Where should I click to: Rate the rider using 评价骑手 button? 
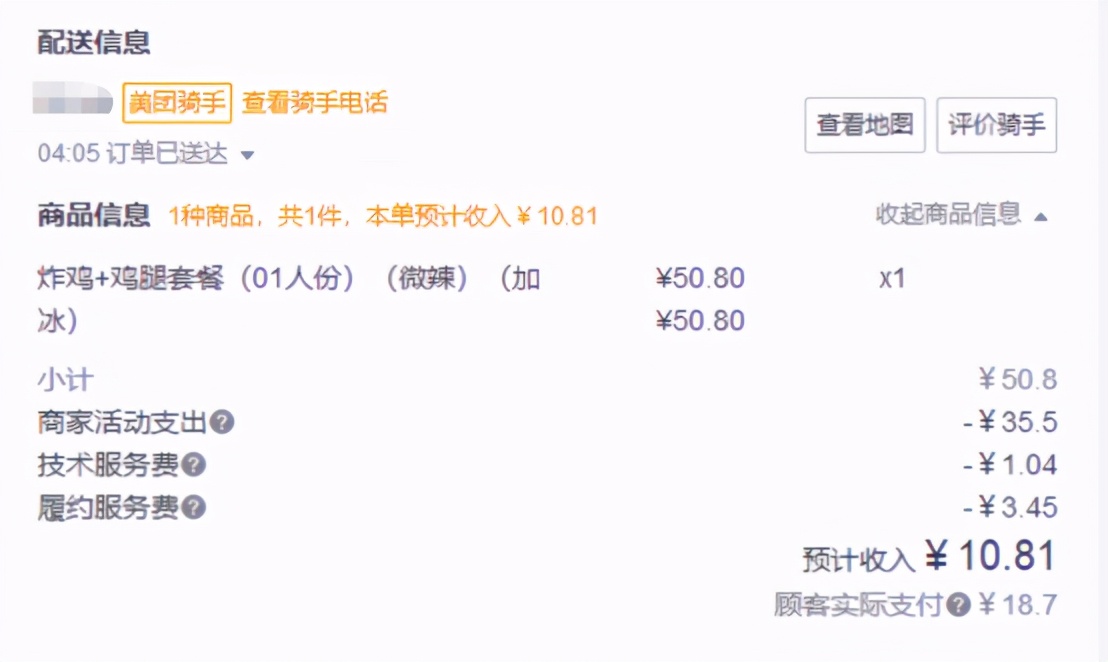coord(996,126)
